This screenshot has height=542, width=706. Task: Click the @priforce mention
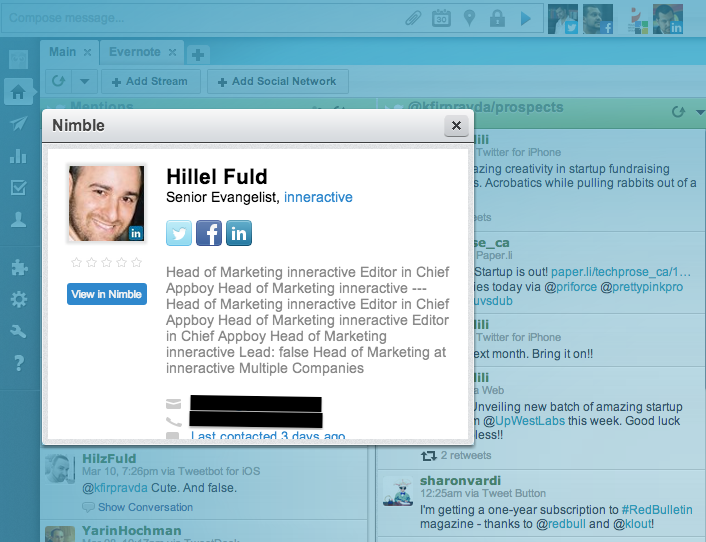click(570, 287)
